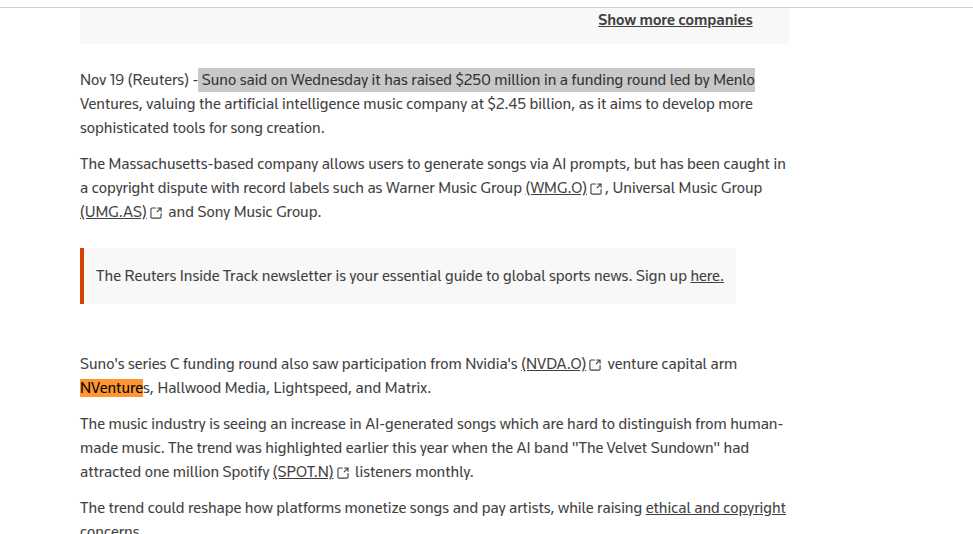This screenshot has height=534, width=973.
Task: Follow the newsletter sign up 'here.' link
Action: tap(707, 276)
